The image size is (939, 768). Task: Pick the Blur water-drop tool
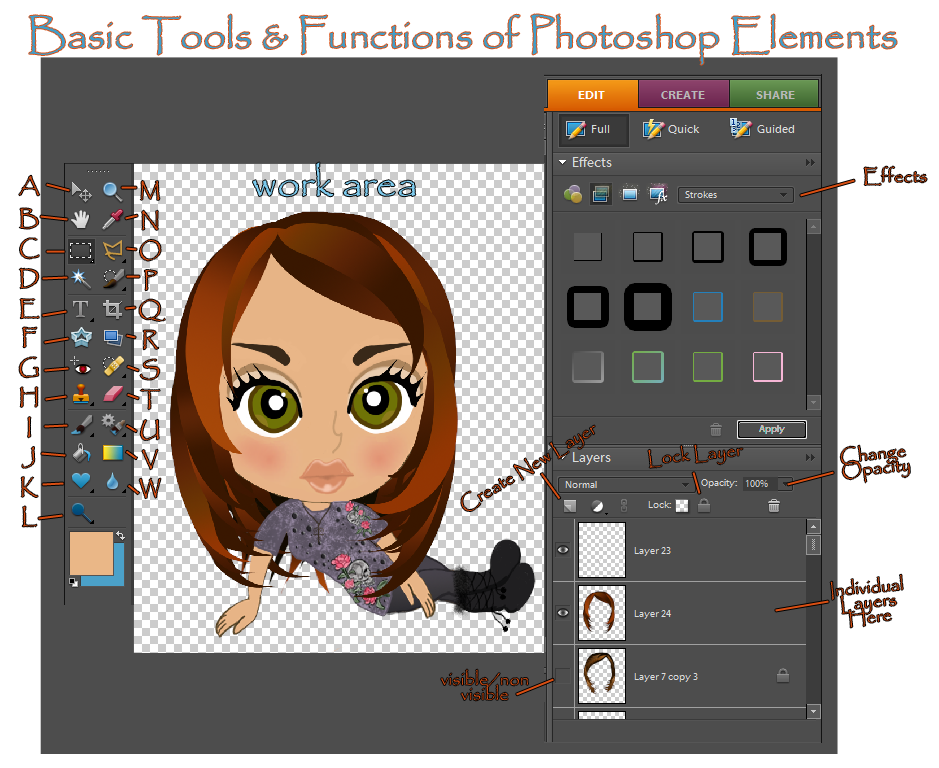pos(112,481)
